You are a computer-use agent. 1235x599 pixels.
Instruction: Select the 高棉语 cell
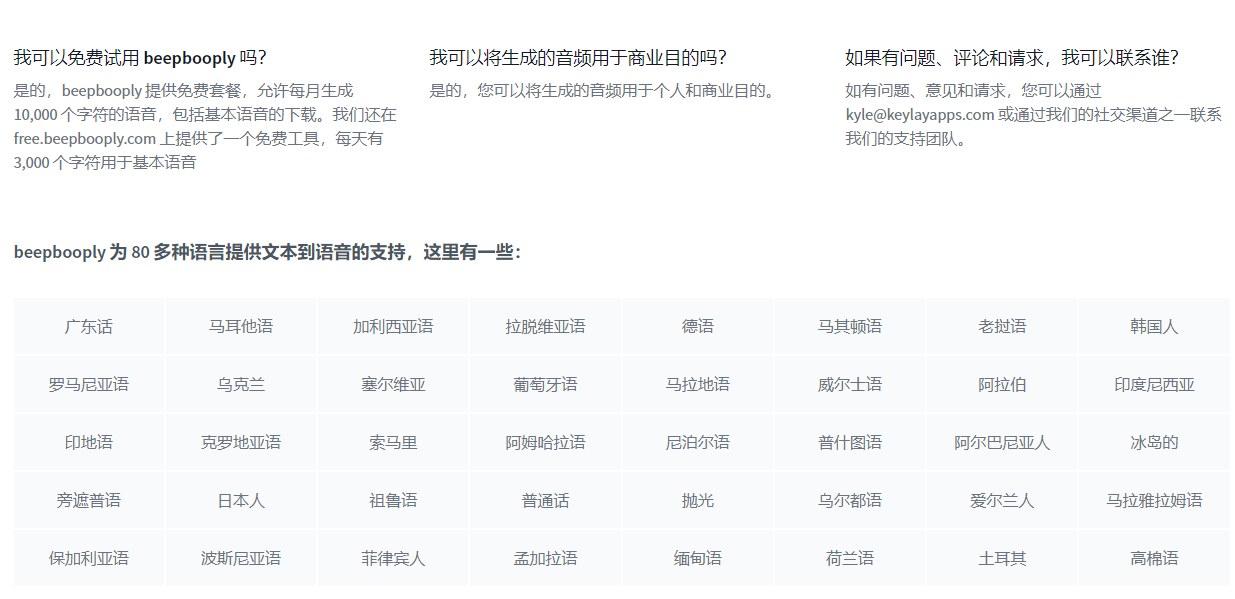[1154, 558]
